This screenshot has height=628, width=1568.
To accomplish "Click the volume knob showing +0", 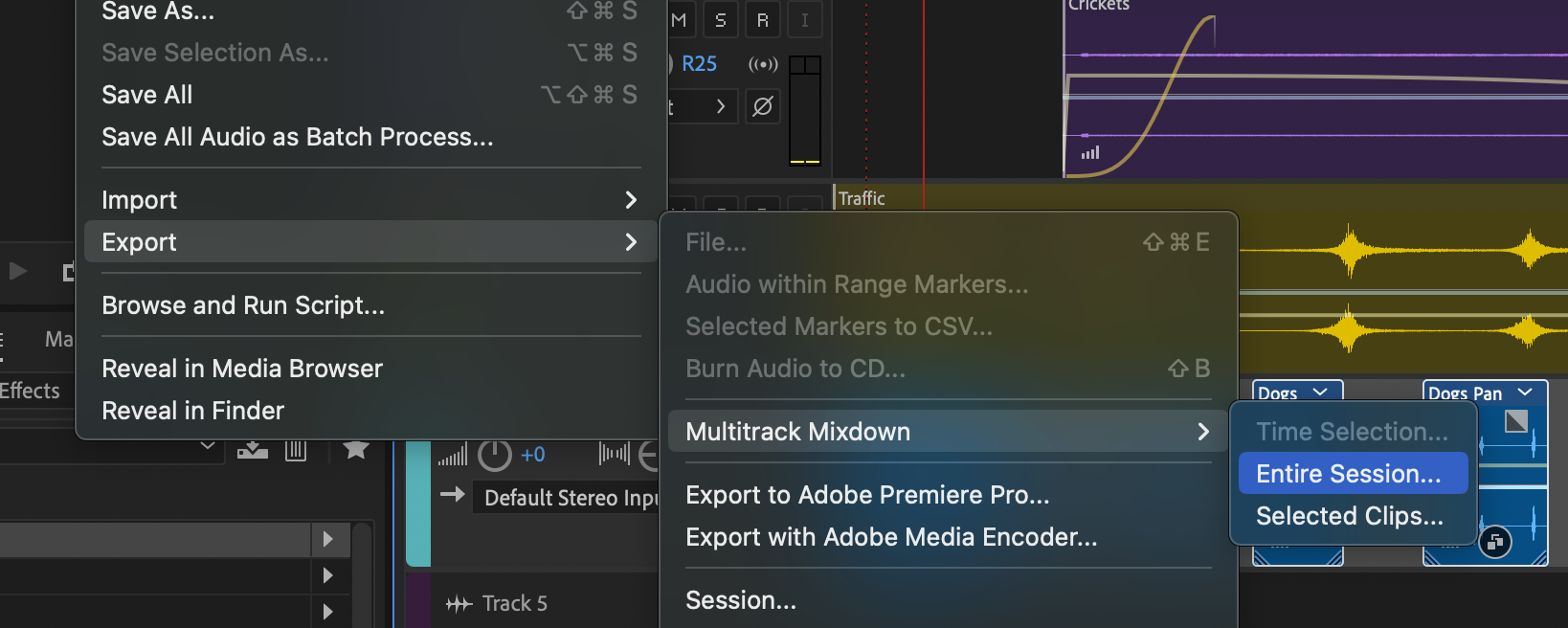I will click(495, 456).
